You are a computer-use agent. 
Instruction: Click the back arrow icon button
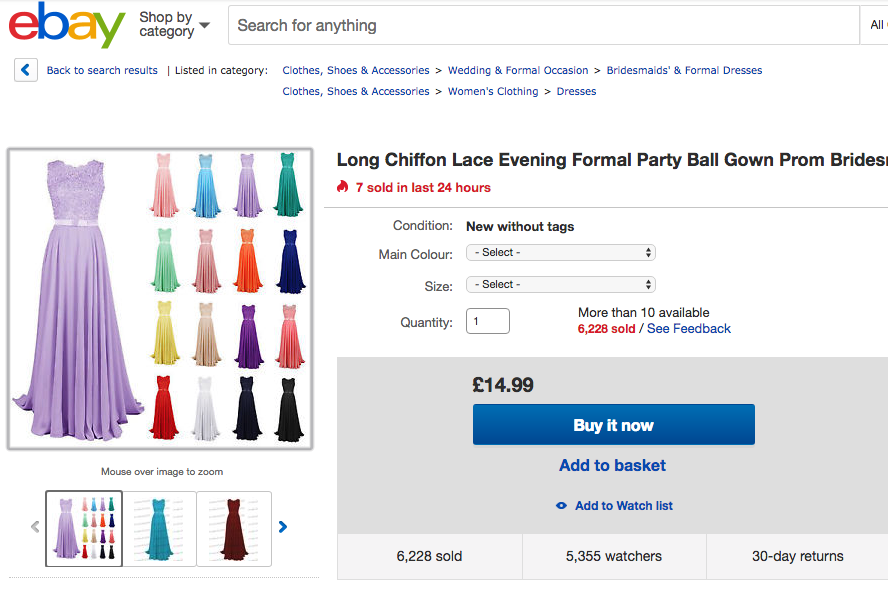click(x=25, y=70)
